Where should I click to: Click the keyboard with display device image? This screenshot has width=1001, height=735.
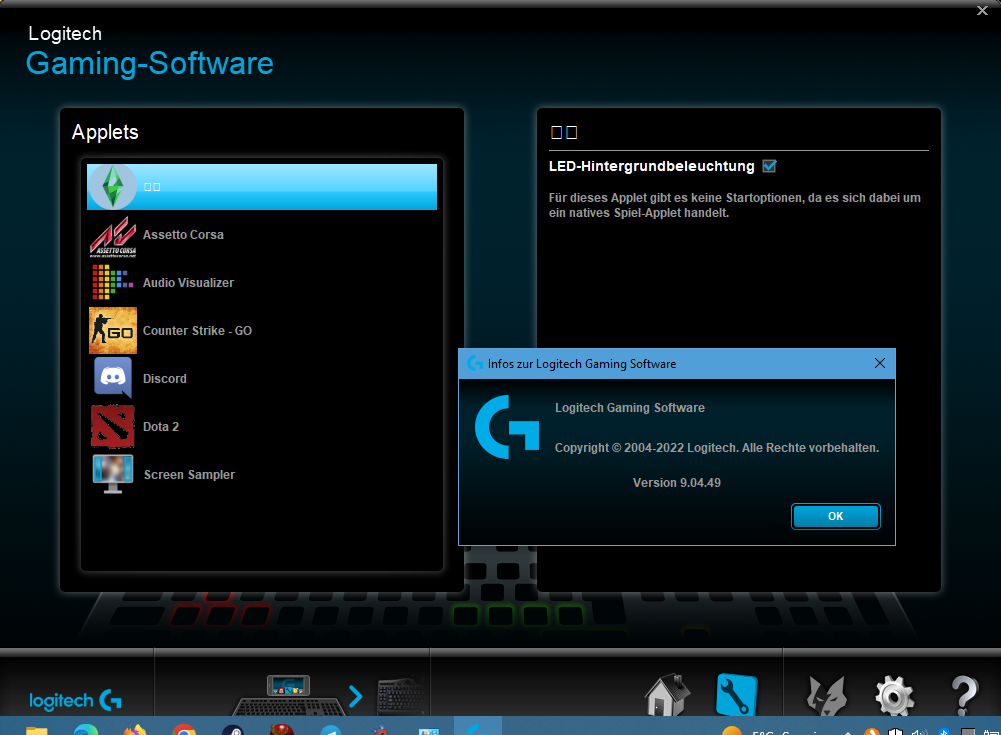click(288, 695)
